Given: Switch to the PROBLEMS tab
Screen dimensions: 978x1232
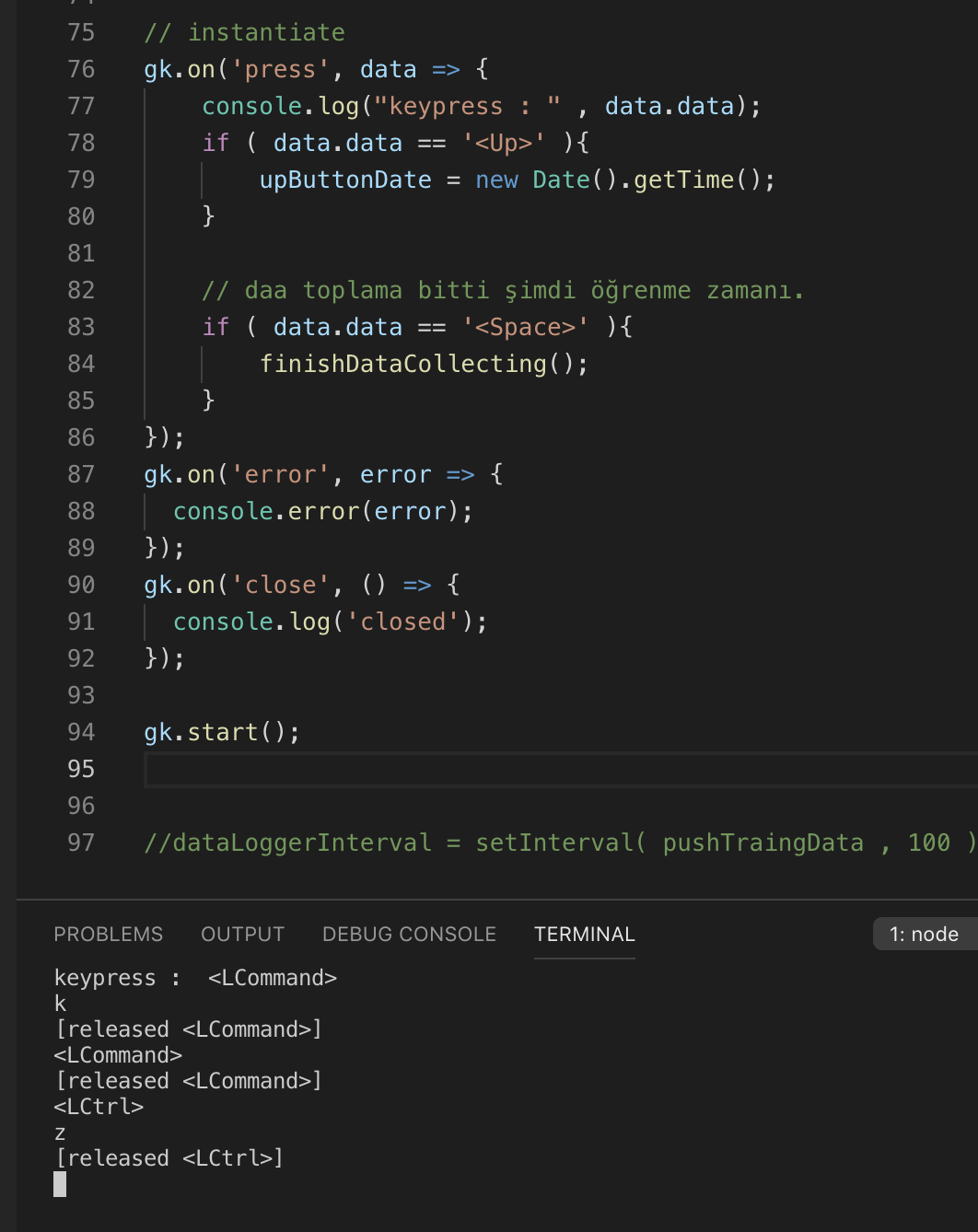Looking at the screenshot, I should 108,934.
